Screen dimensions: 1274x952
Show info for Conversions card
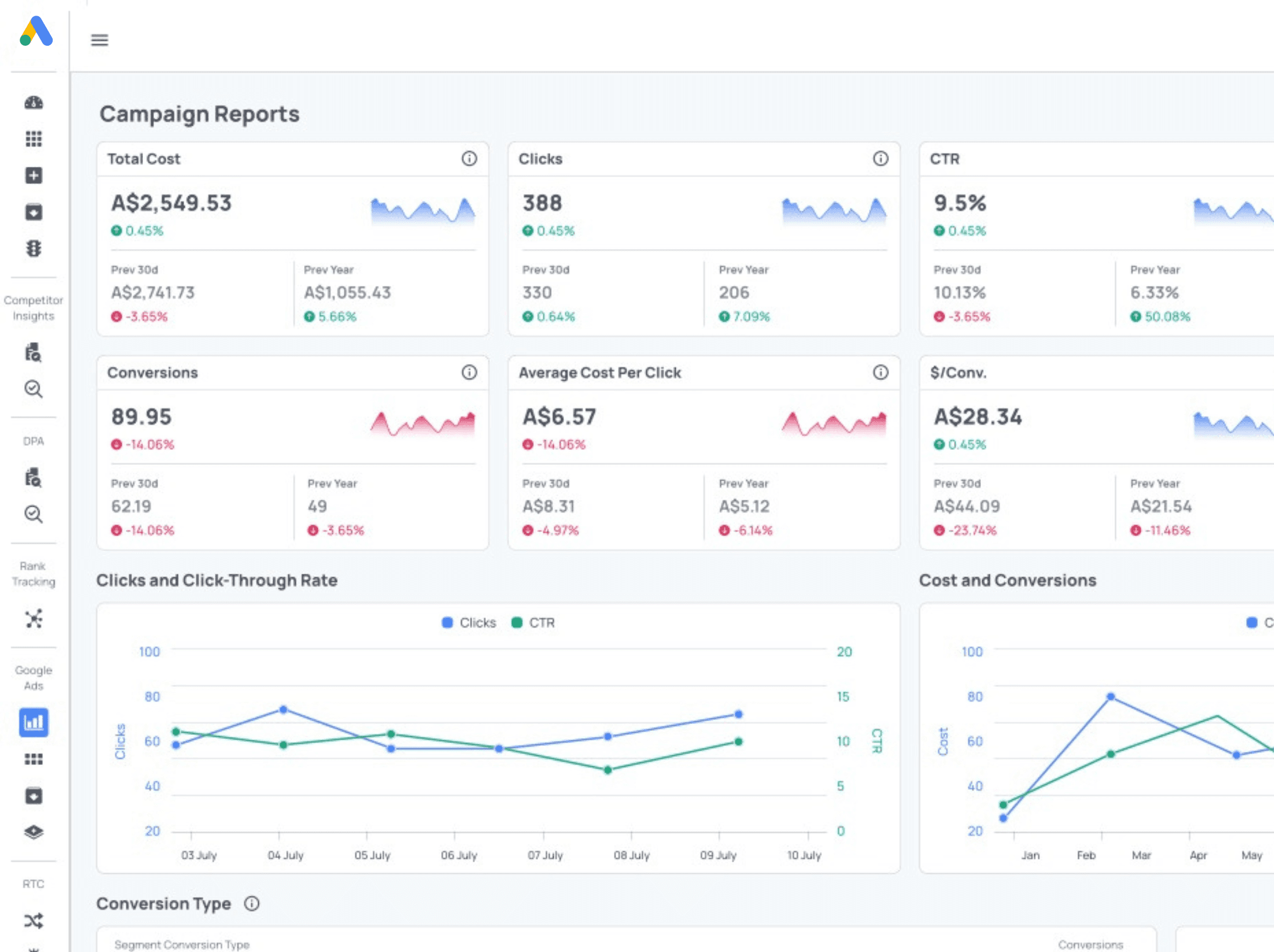pos(469,372)
